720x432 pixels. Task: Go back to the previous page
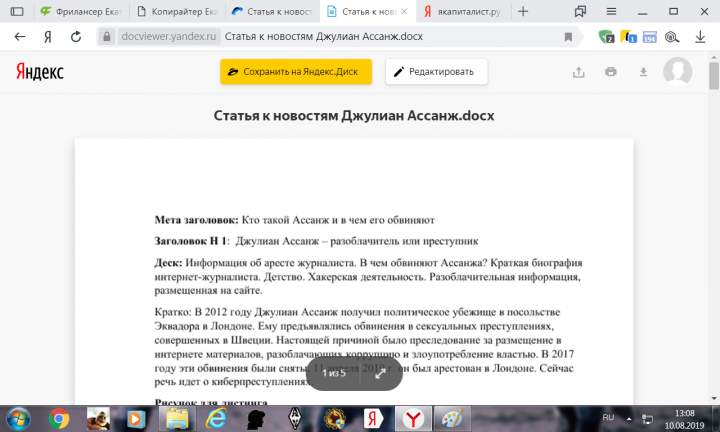pyautogui.click(x=20, y=37)
